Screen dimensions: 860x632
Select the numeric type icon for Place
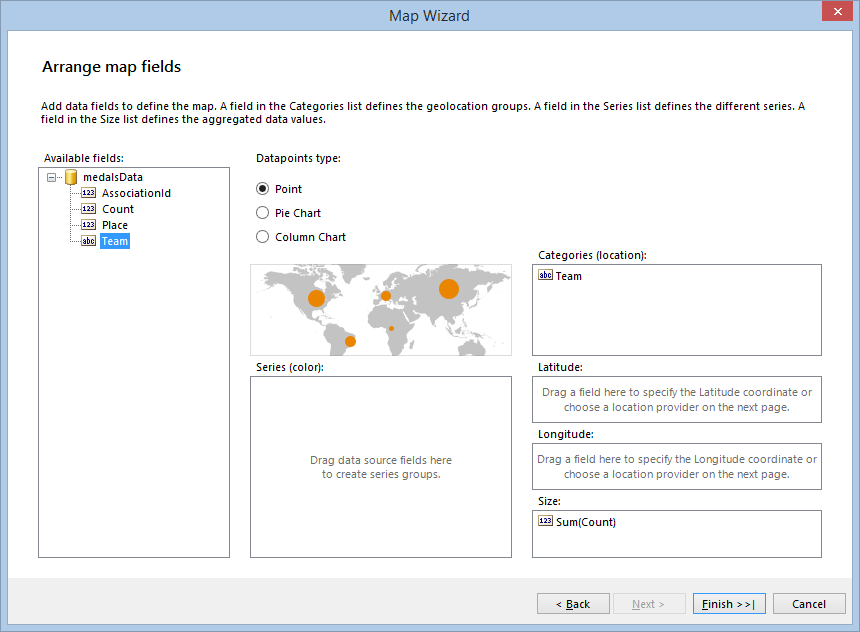89,225
